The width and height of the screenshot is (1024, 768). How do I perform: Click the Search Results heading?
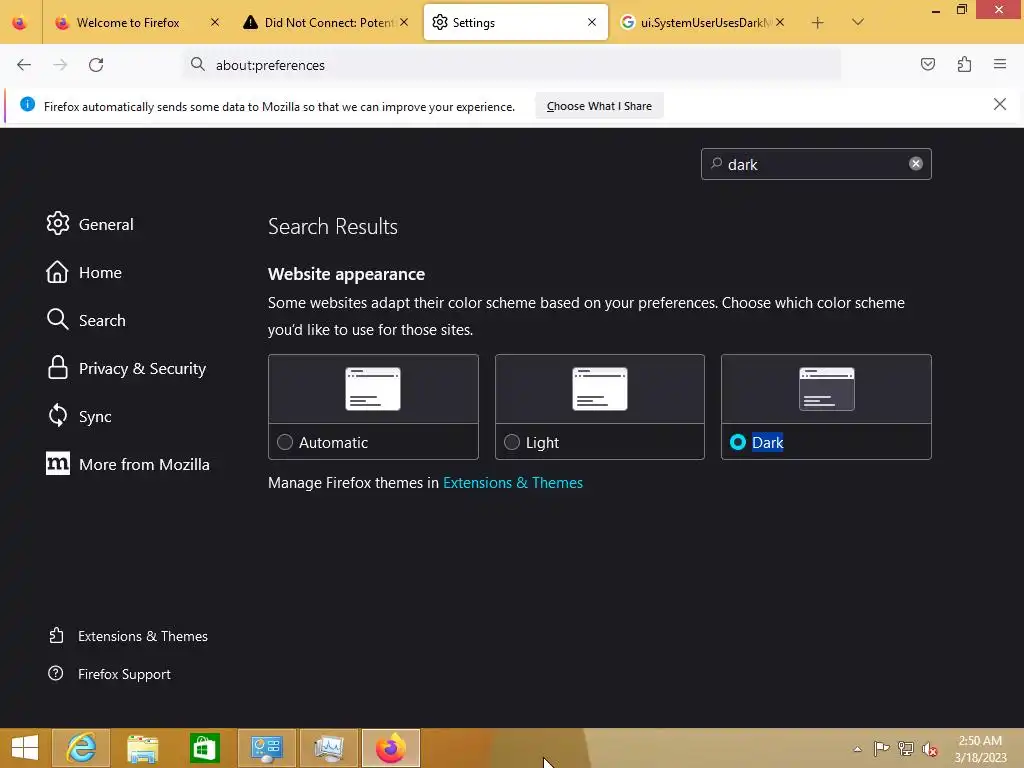(x=332, y=227)
